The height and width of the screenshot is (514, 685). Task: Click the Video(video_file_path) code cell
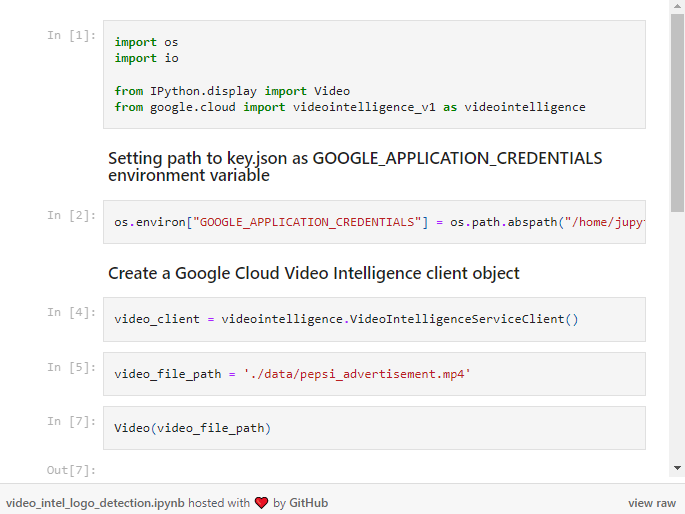tap(374, 428)
